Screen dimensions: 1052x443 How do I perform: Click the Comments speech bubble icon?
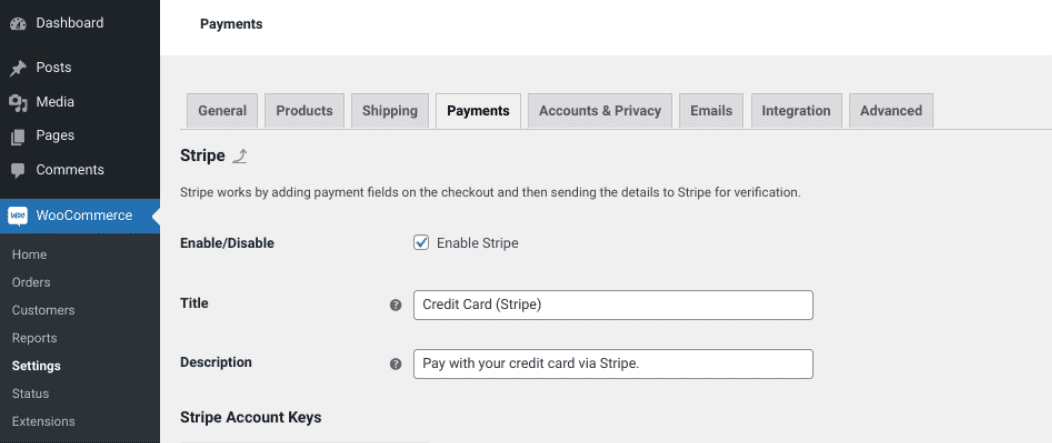coord(18,170)
